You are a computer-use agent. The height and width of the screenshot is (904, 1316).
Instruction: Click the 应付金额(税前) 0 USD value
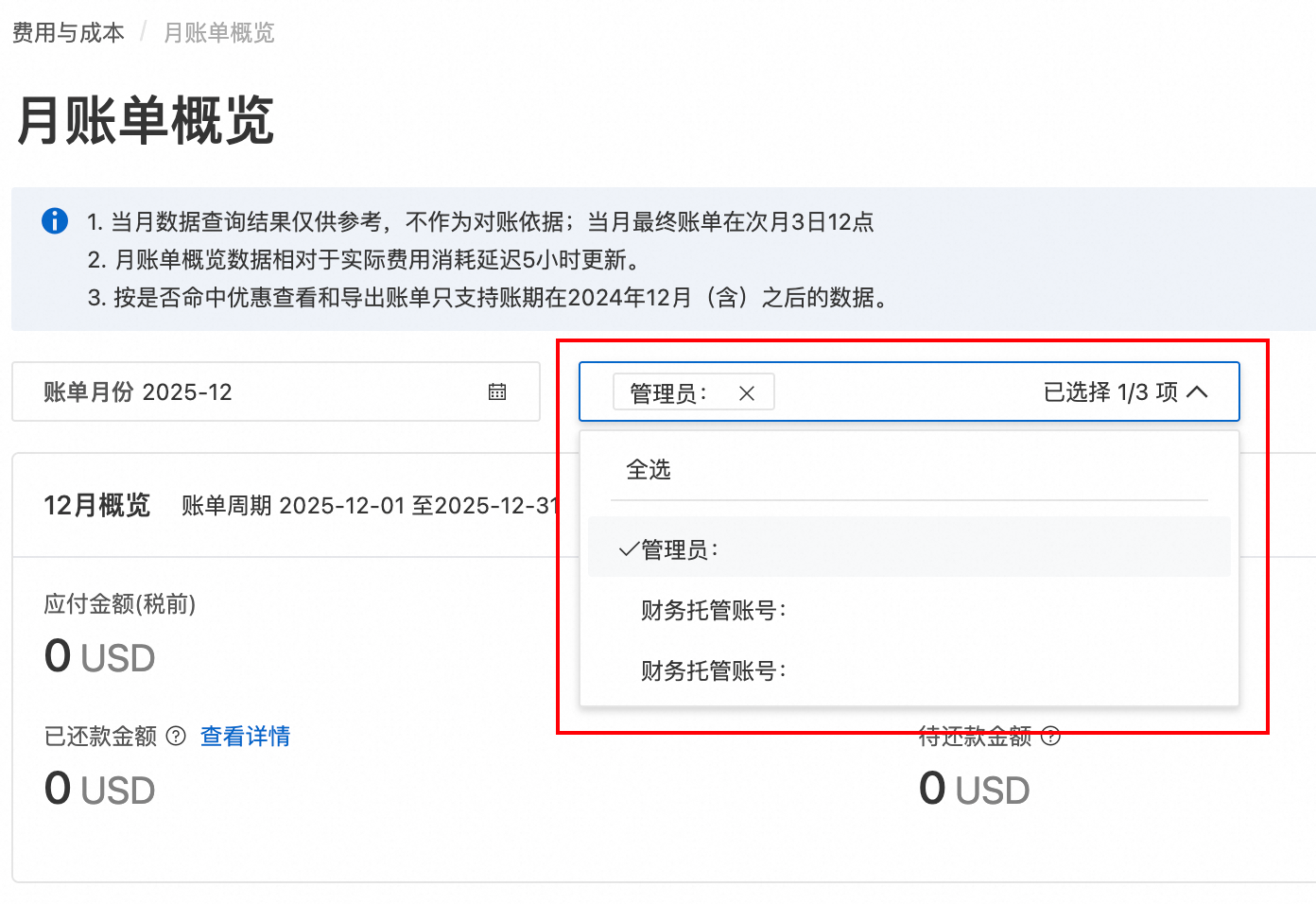click(99, 656)
